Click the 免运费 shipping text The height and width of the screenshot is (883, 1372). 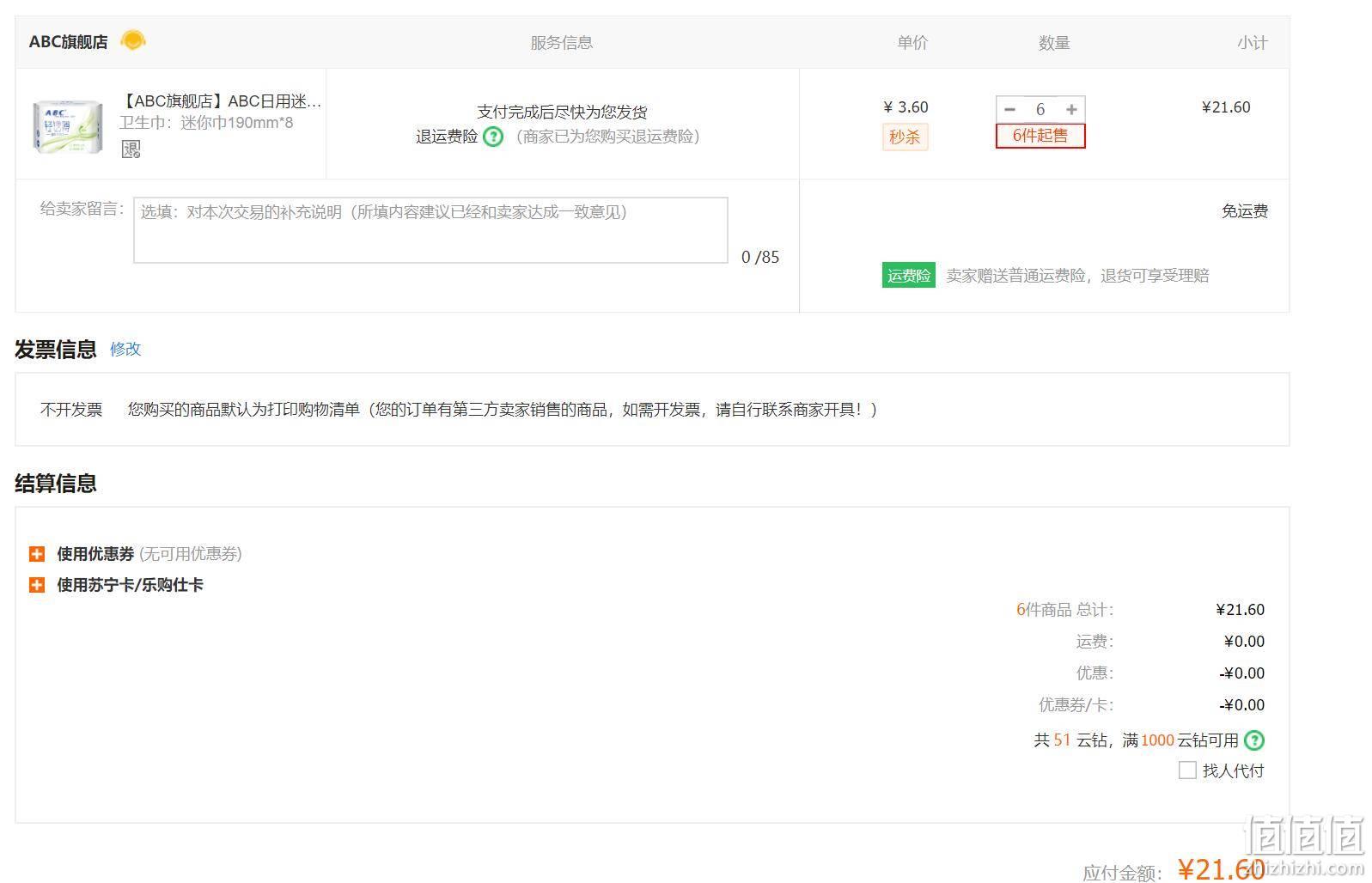click(1245, 211)
